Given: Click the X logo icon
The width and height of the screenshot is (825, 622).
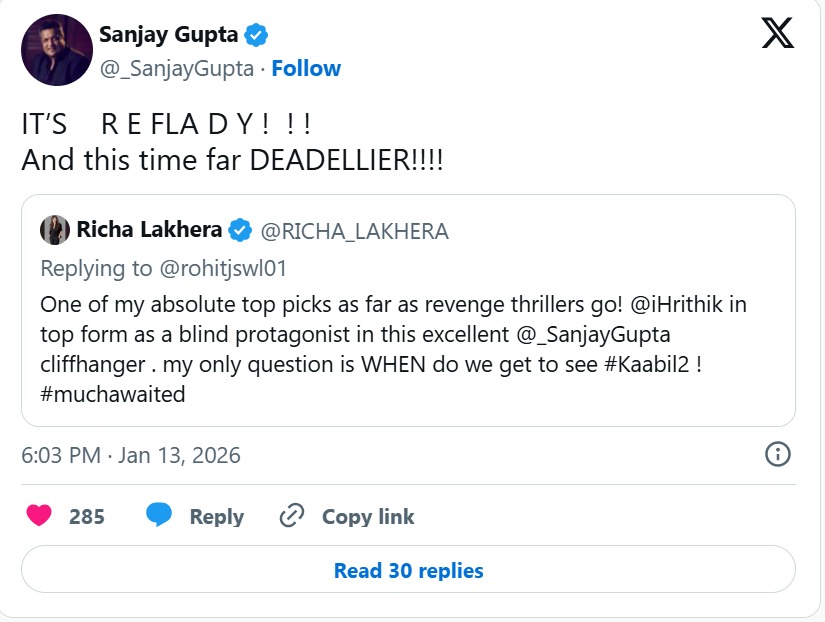Looking at the screenshot, I should pos(777,34).
